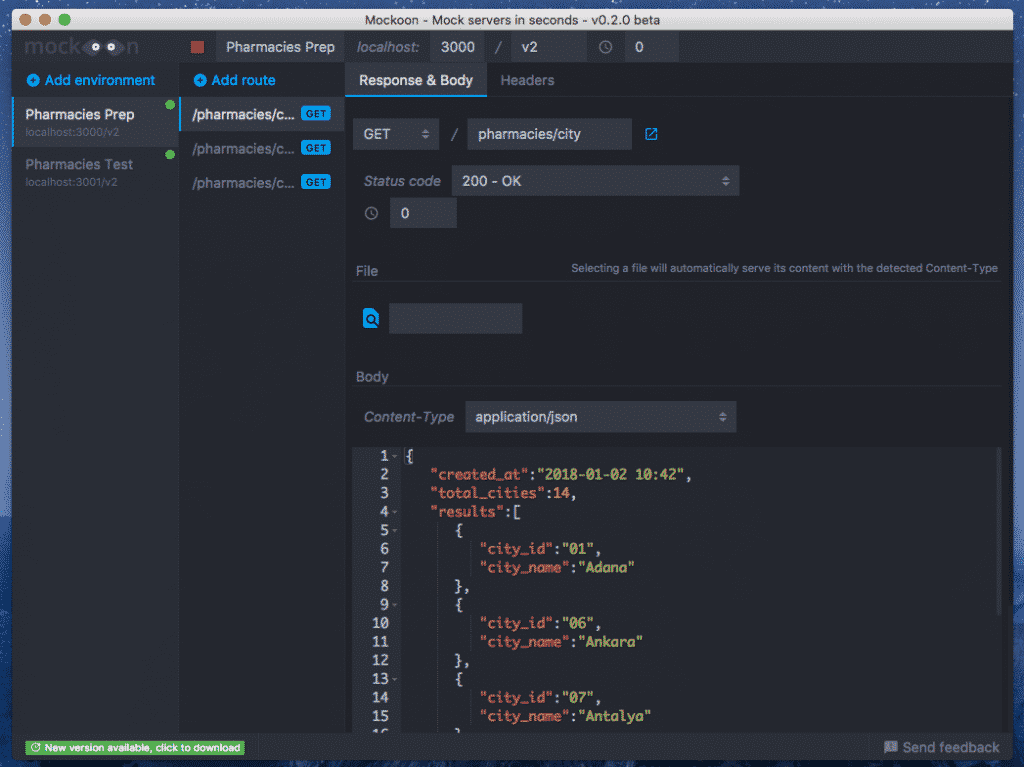Open the HTTP method dropdown showing GET

coord(395,133)
